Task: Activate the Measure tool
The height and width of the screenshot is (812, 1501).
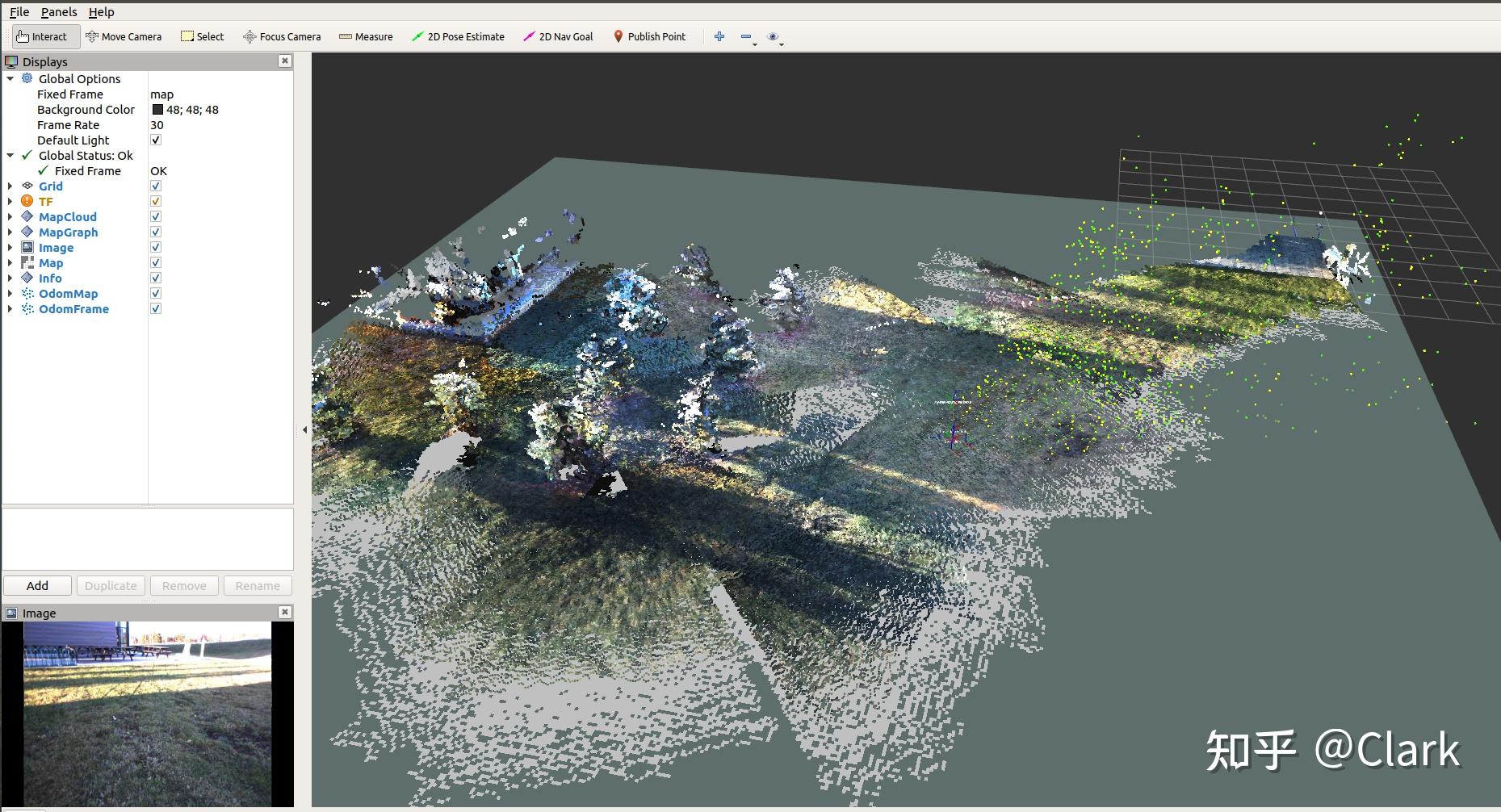Action: 365,36
